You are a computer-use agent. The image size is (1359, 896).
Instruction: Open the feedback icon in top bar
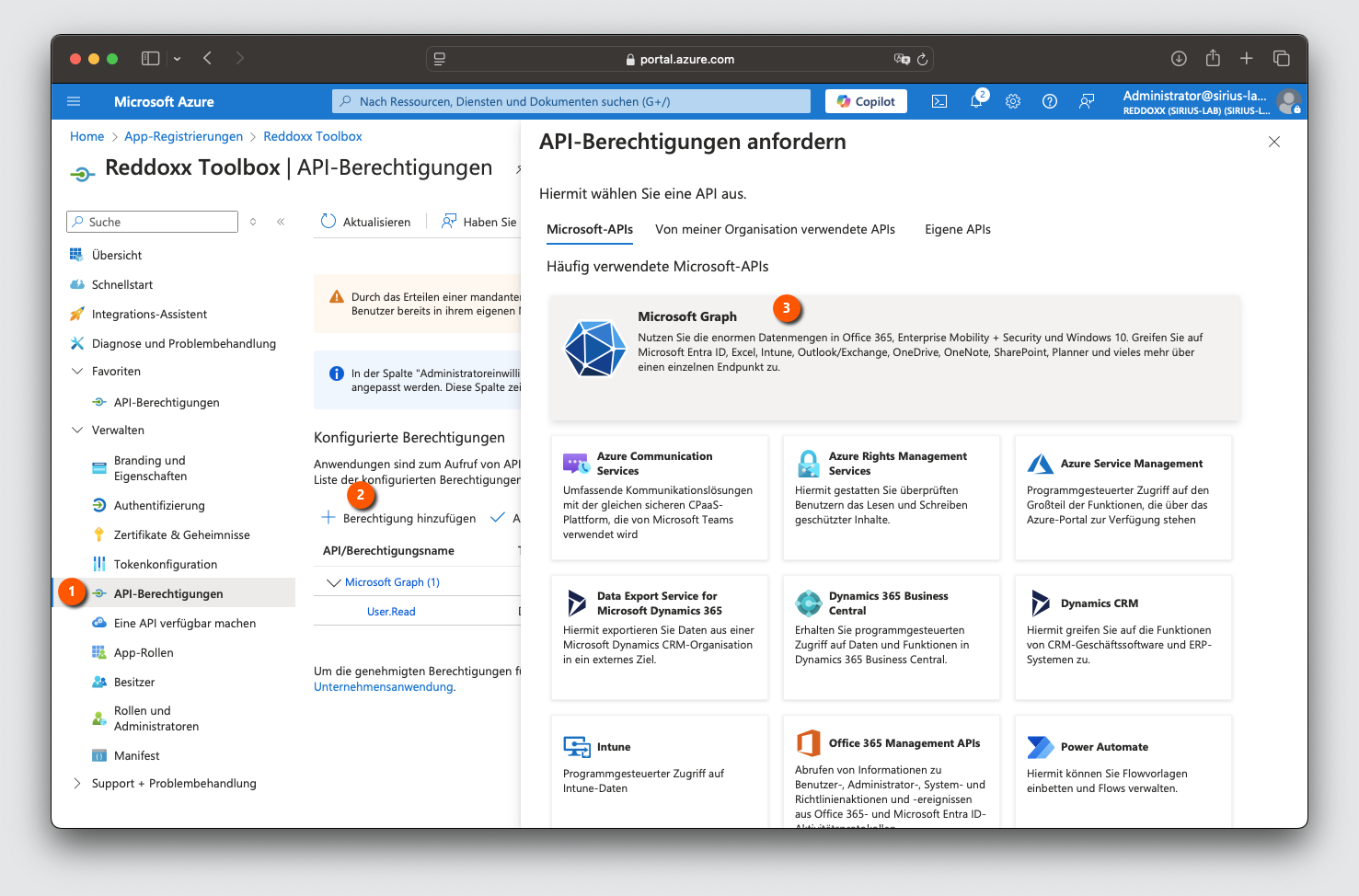(1087, 101)
